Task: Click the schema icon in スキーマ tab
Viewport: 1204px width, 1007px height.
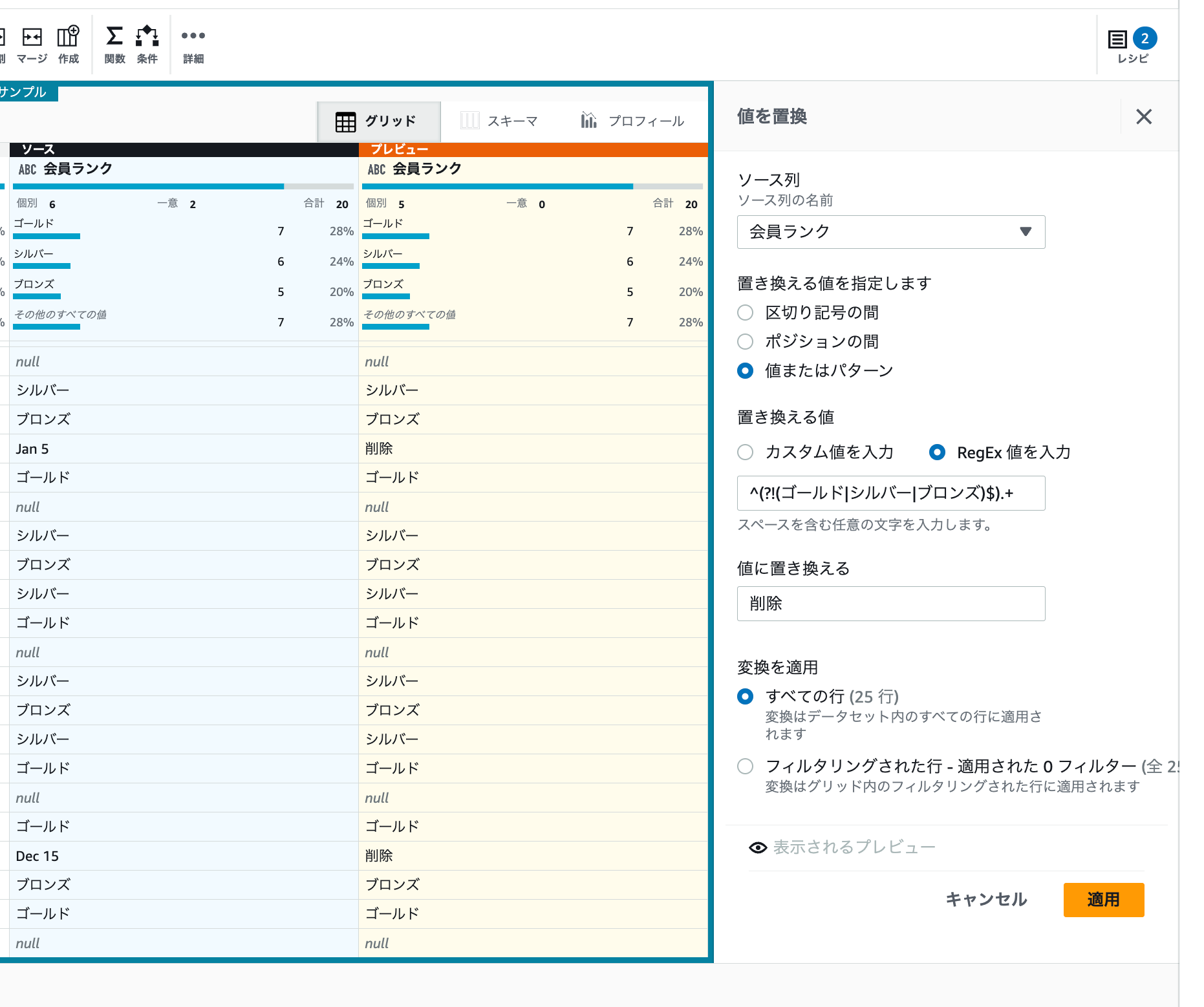Action: tap(469, 121)
